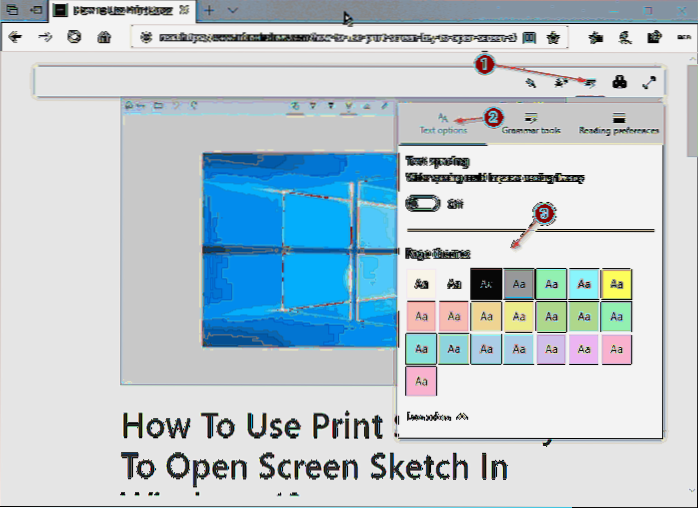Select the black page theme
The image size is (698, 508).
pos(486,284)
